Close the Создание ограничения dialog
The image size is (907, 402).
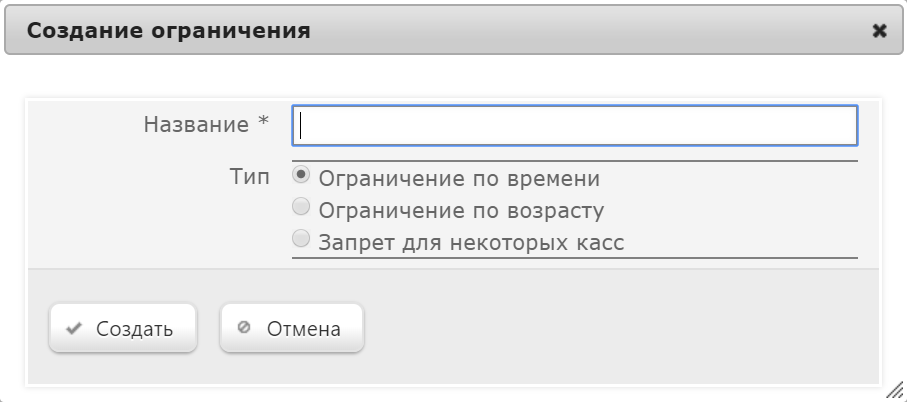point(879,31)
